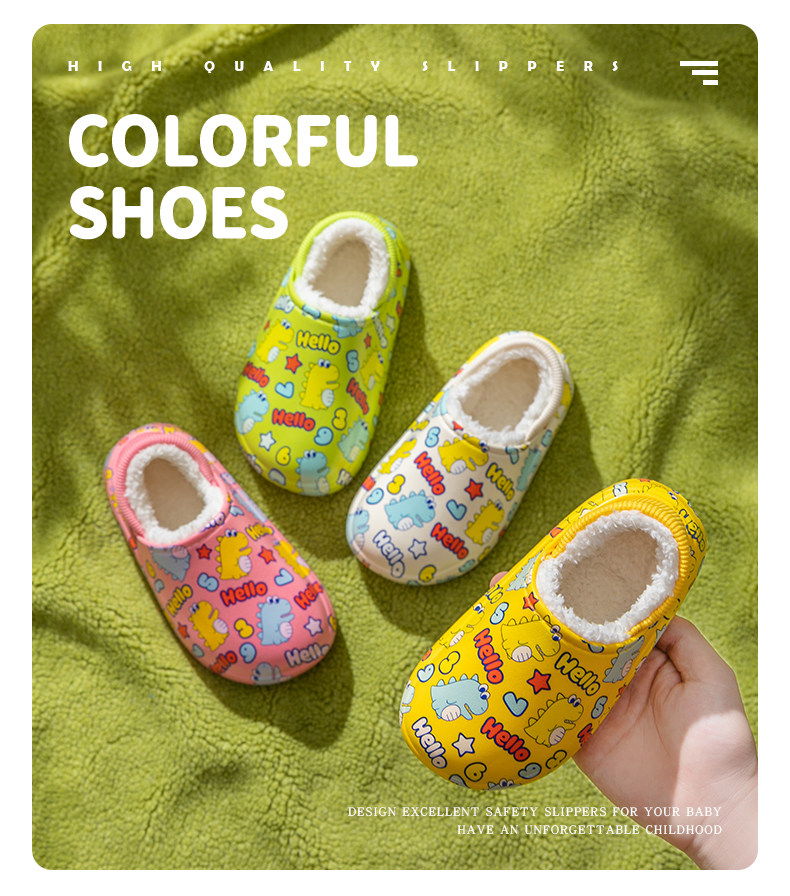
Task: Click the fleece lining of cream slipper
Action: [x=501, y=392]
